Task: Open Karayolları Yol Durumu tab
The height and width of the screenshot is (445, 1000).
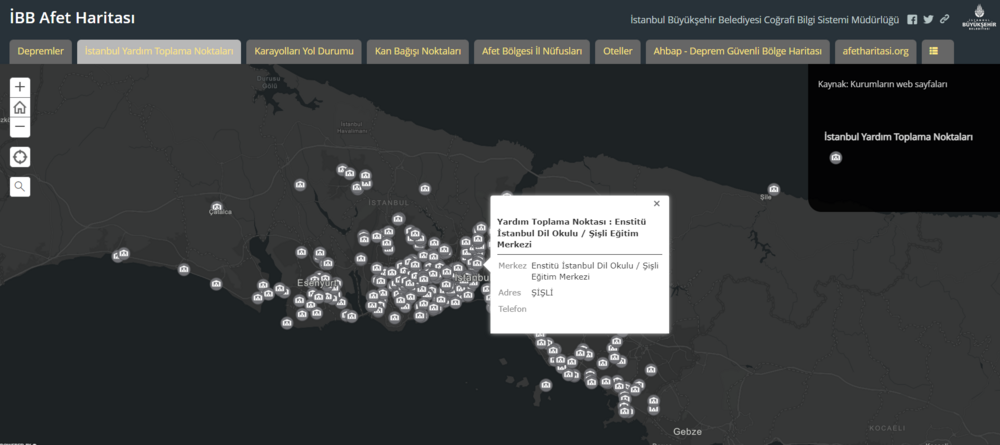Action: coord(305,51)
